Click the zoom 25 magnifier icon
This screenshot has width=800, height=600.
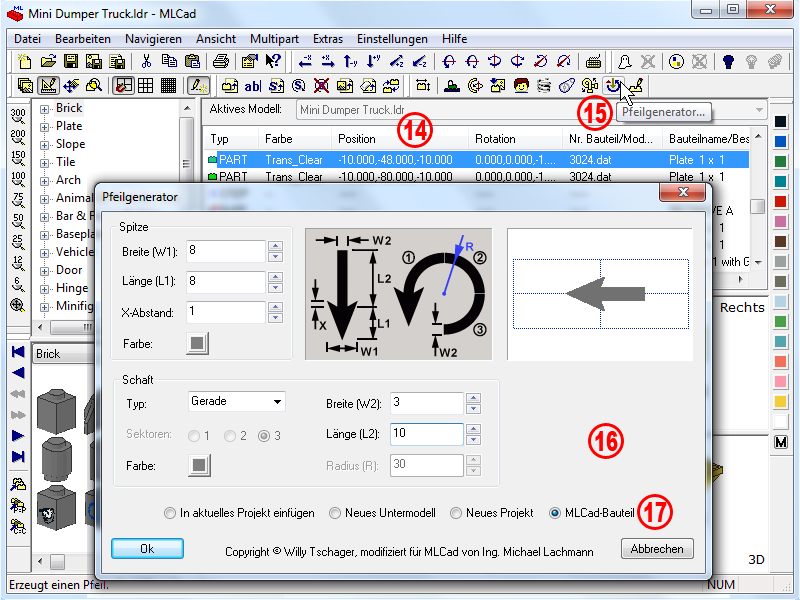(x=18, y=242)
